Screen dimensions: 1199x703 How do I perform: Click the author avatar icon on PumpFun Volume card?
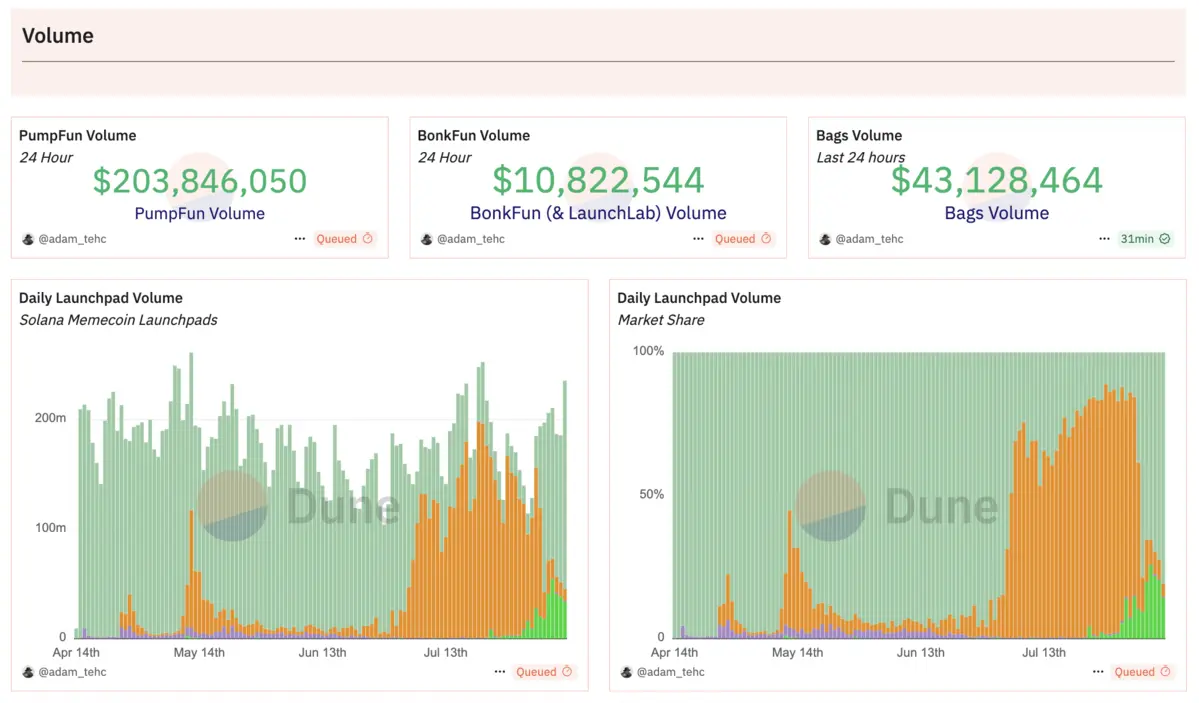click(27, 240)
